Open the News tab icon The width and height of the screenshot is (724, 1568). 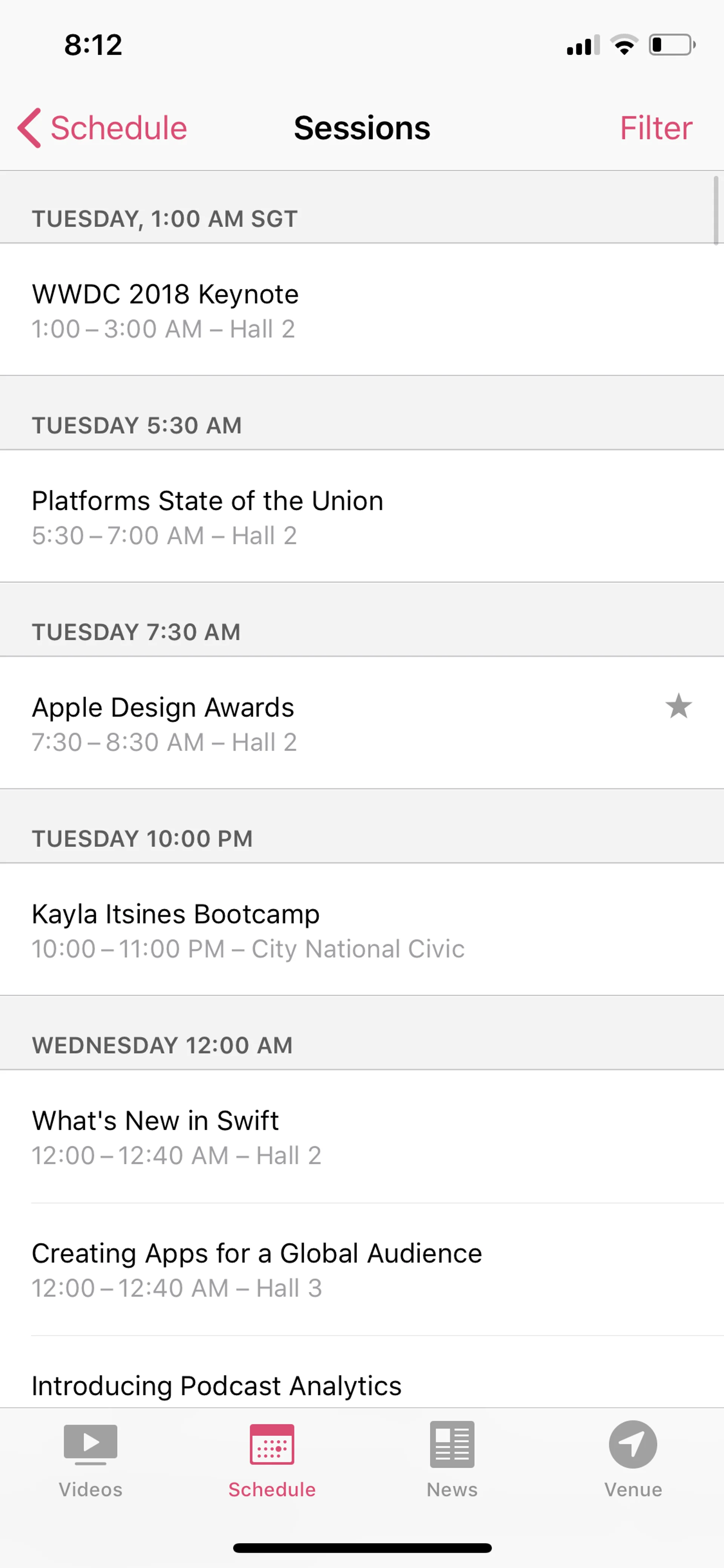(452, 1444)
